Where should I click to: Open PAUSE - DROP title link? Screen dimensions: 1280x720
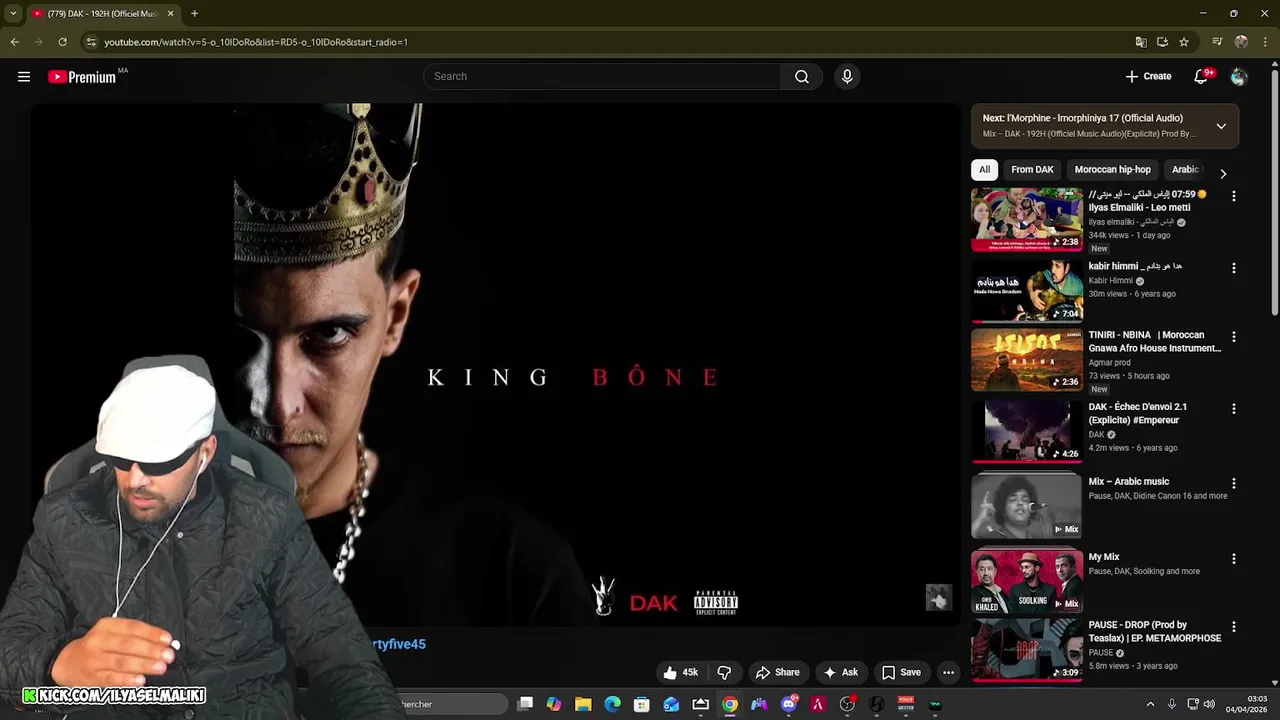tap(1155, 632)
